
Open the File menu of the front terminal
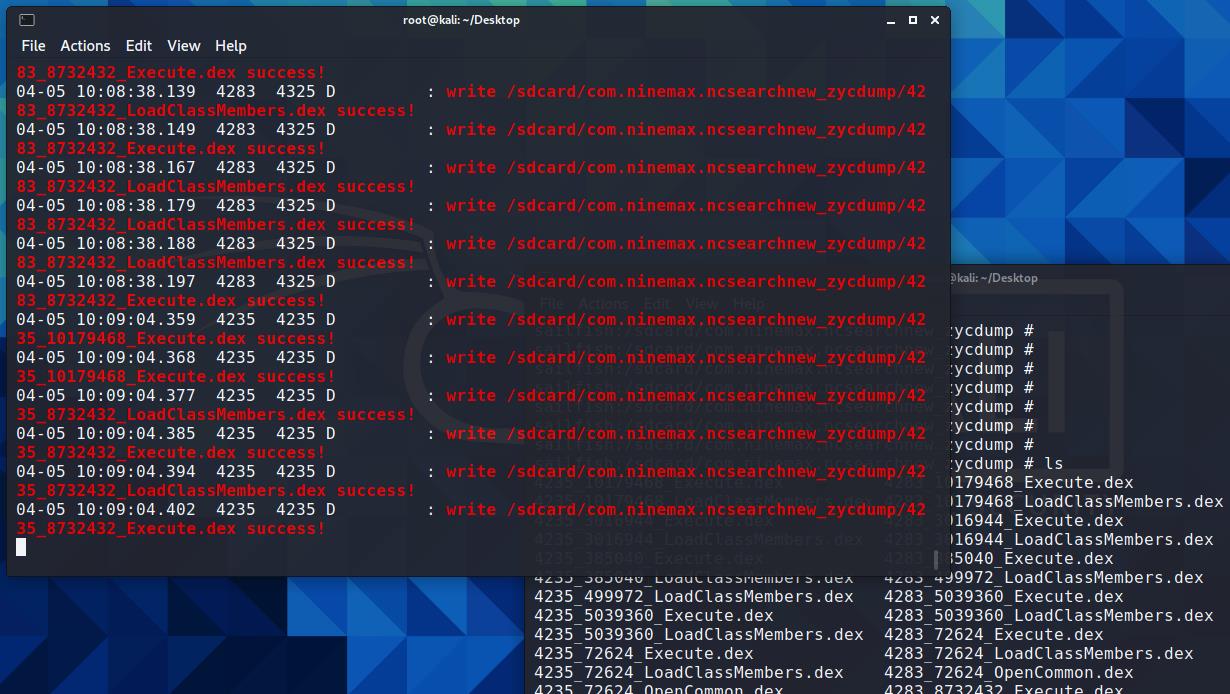[x=33, y=45]
